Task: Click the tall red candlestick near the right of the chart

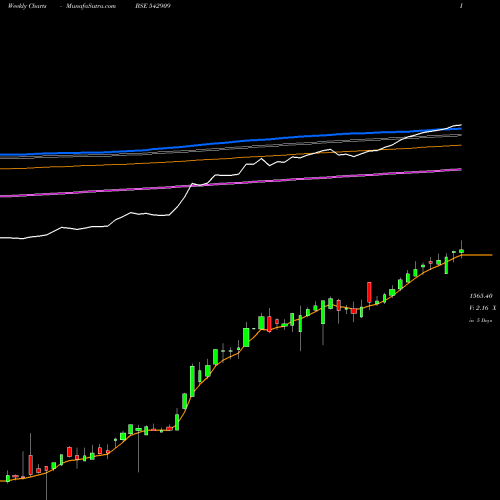Action: pos(369,292)
